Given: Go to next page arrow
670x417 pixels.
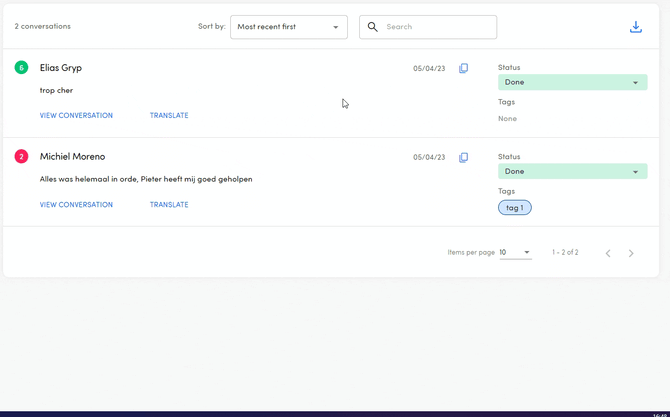Looking at the screenshot, I should (631, 253).
